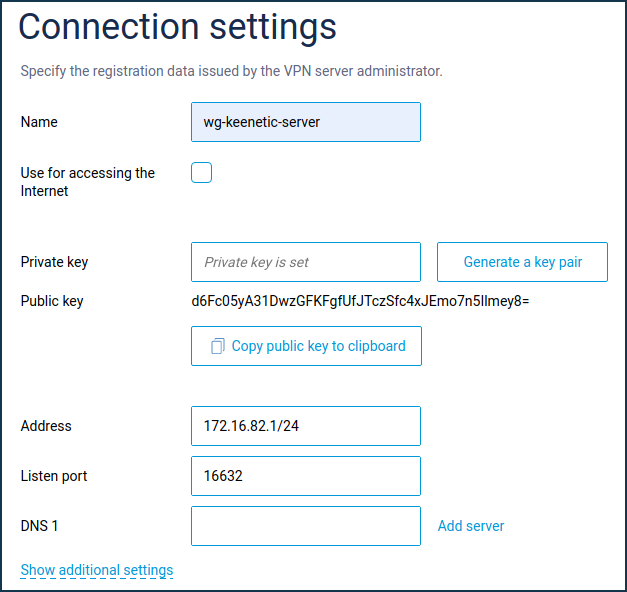Click the Use for accessing the Internet label
Image resolution: width=627 pixels, height=592 pixels.
(88, 182)
